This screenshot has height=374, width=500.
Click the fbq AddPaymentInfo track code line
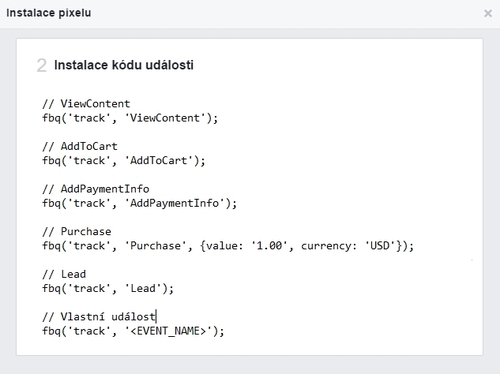139,203
